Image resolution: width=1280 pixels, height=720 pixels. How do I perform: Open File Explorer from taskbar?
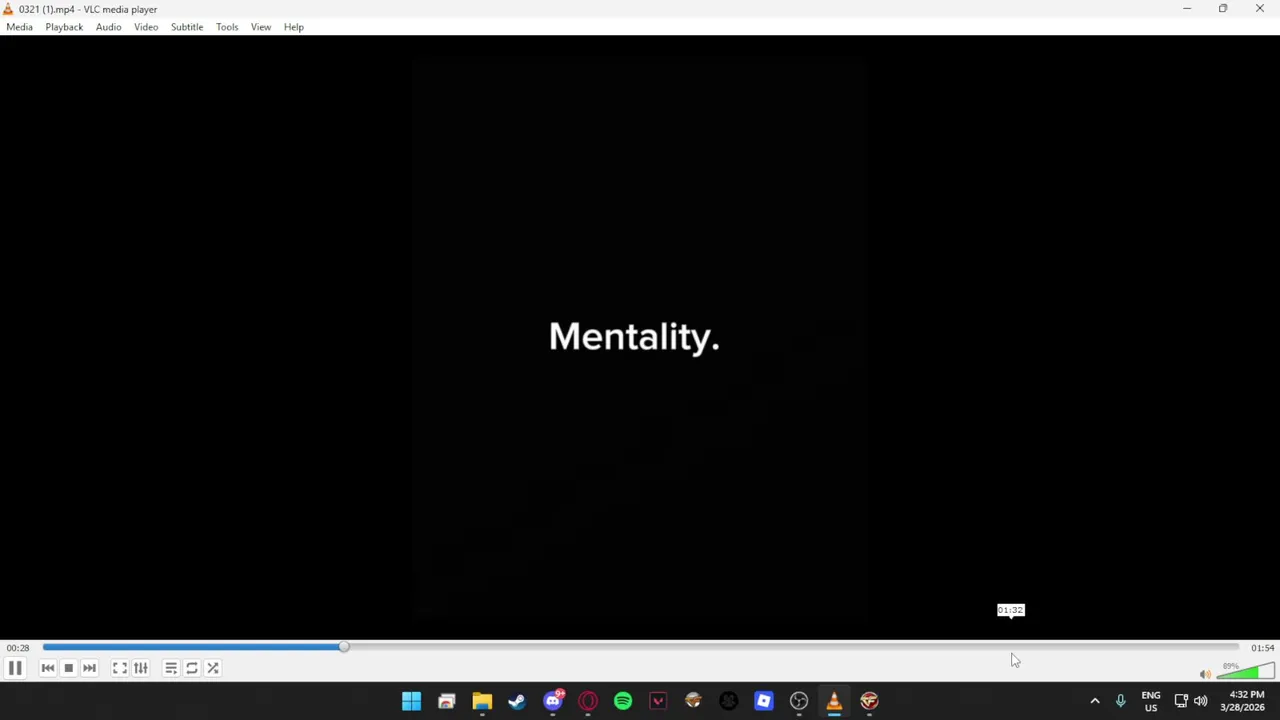[482, 701]
